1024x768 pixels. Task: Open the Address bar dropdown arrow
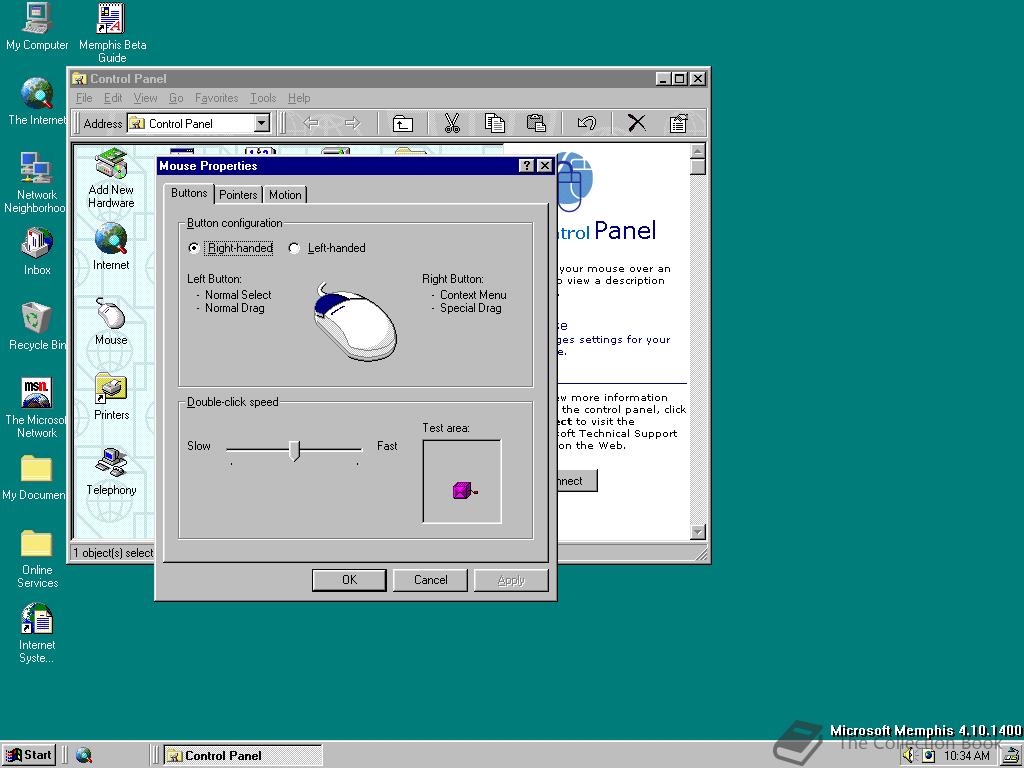tap(262, 123)
